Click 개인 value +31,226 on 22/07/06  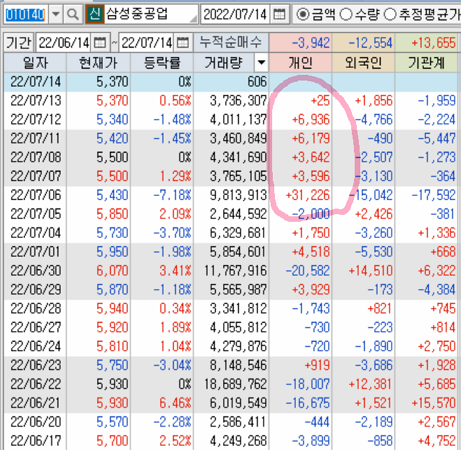pos(307,195)
